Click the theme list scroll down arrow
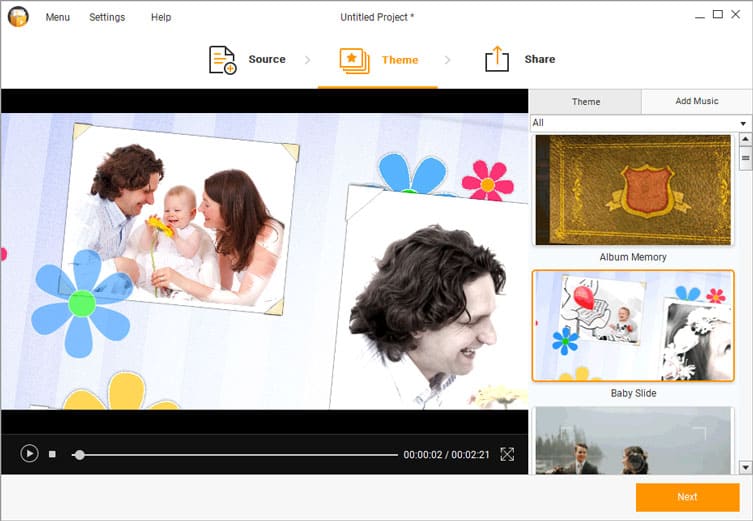Image resolution: width=753 pixels, height=521 pixels. click(745, 467)
